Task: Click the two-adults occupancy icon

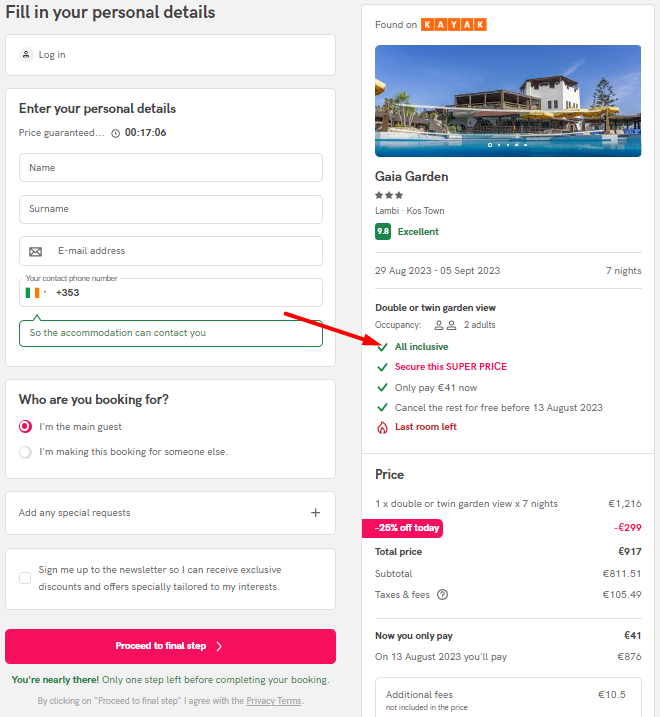Action: (x=445, y=325)
